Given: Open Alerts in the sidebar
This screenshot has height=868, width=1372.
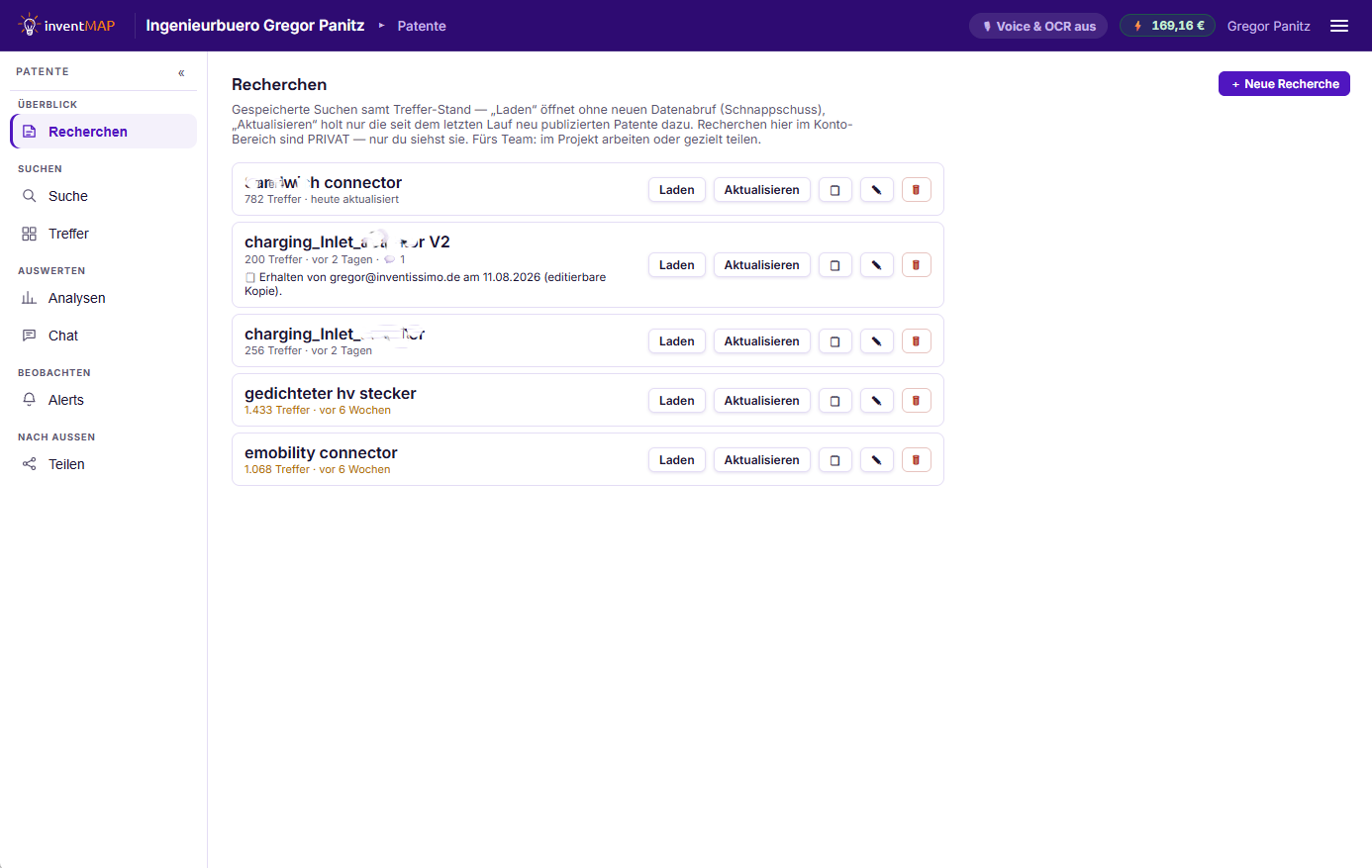Looking at the screenshot, I should click(104, 400).
